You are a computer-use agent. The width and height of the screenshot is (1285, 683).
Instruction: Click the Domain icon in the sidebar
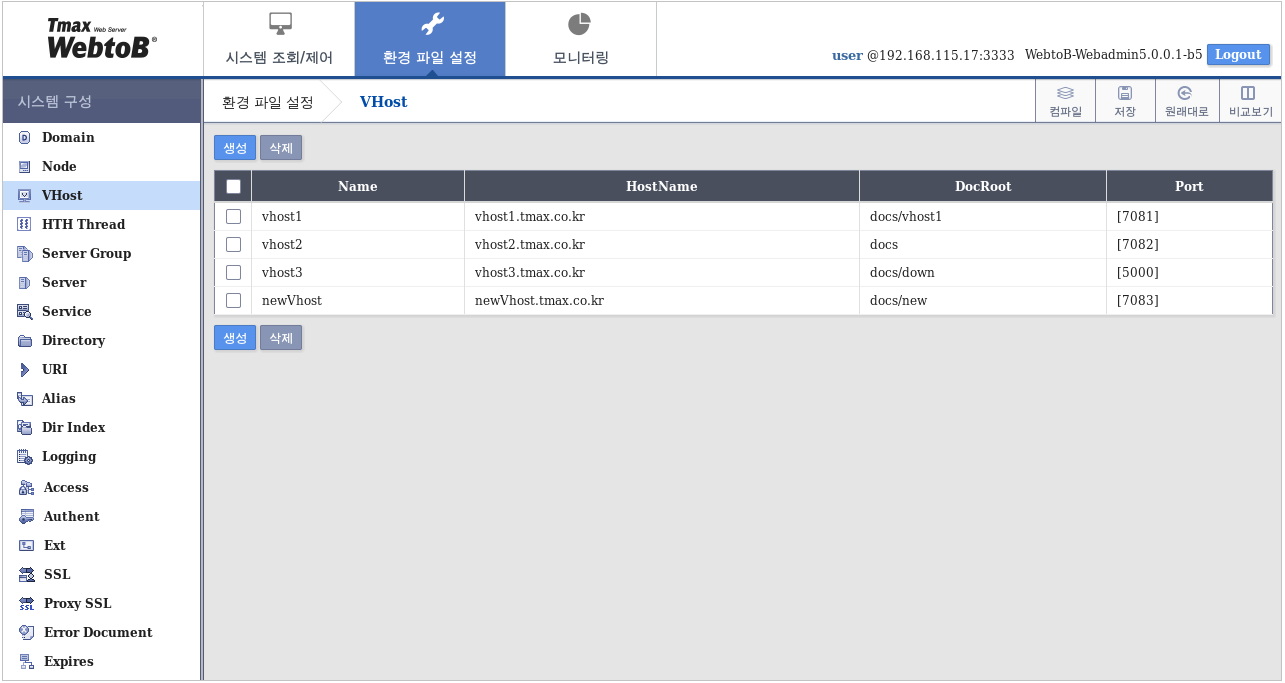point(25,138)
